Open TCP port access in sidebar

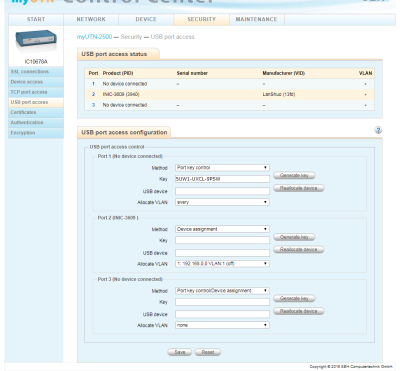(36, 92)
